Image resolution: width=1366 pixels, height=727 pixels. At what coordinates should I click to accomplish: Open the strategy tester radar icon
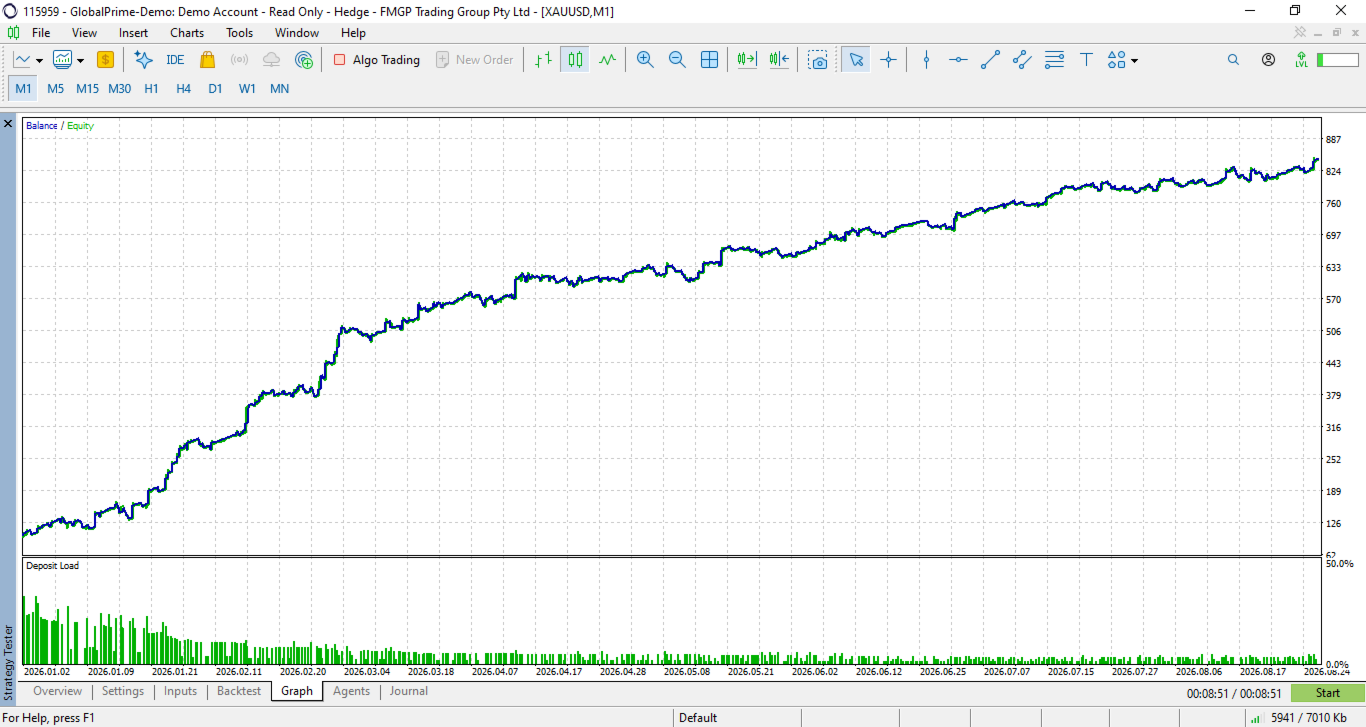click(304, 60)
